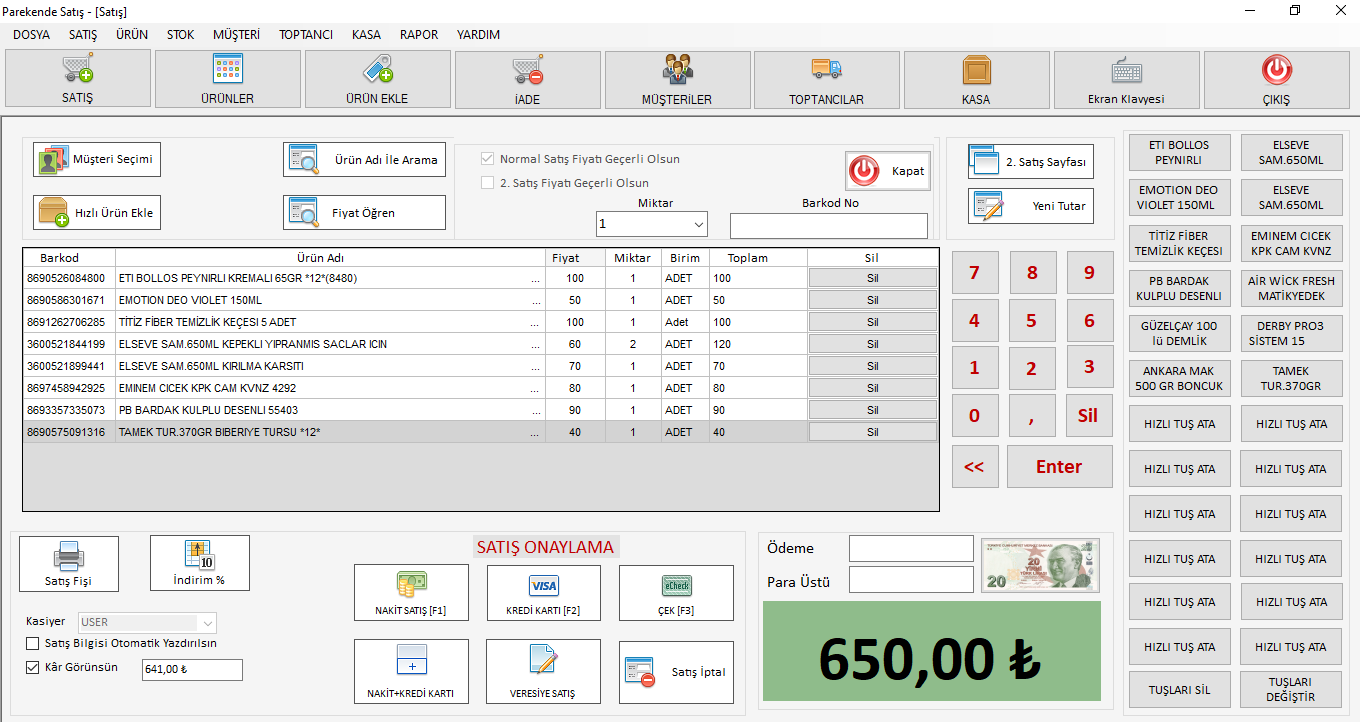Open the 2. Satış Sayfası page
Image resolution: width=1360 pixels, height=722 pixels.
(1031, 162)
